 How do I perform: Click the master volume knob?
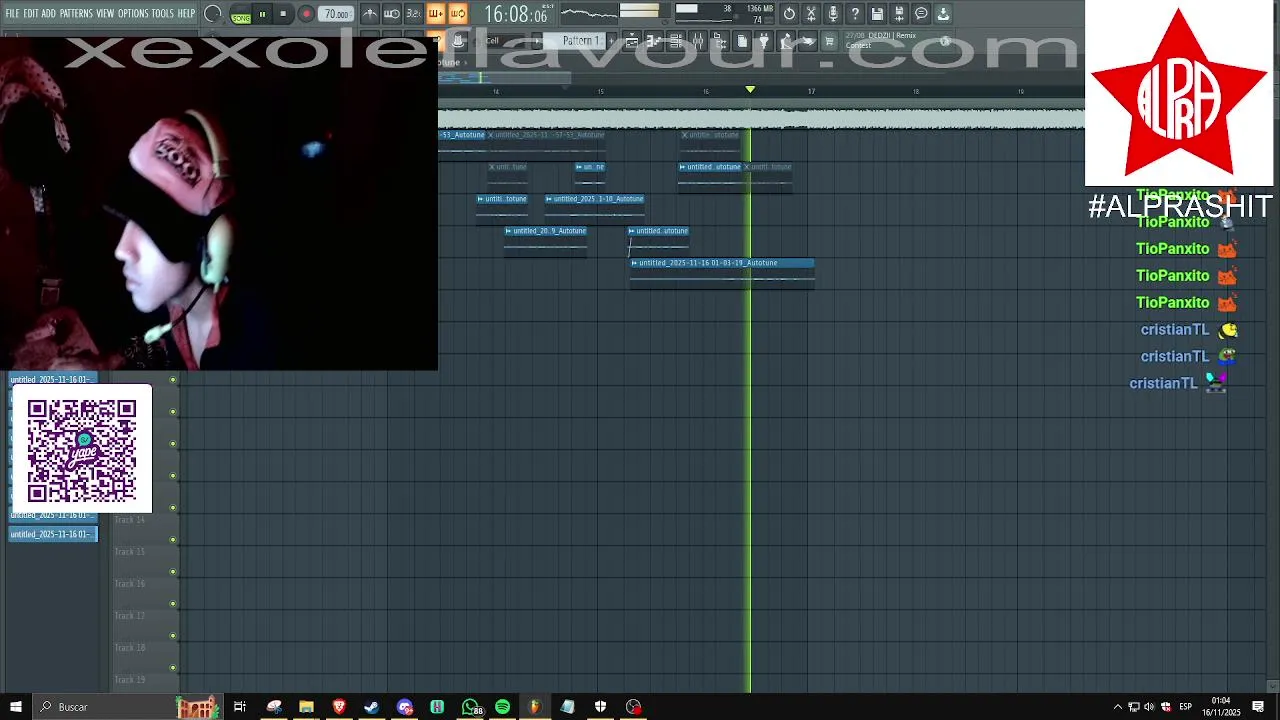coord(213,14)
